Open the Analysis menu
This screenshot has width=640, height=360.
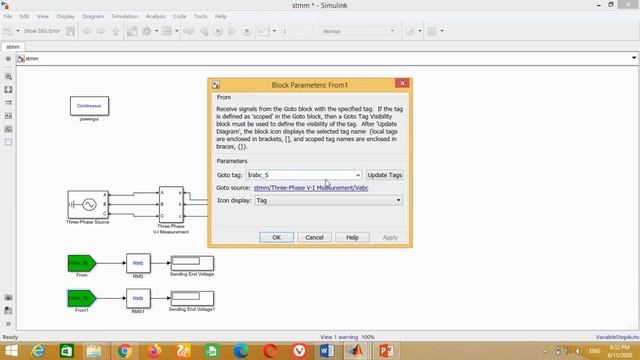pos(156,16)
